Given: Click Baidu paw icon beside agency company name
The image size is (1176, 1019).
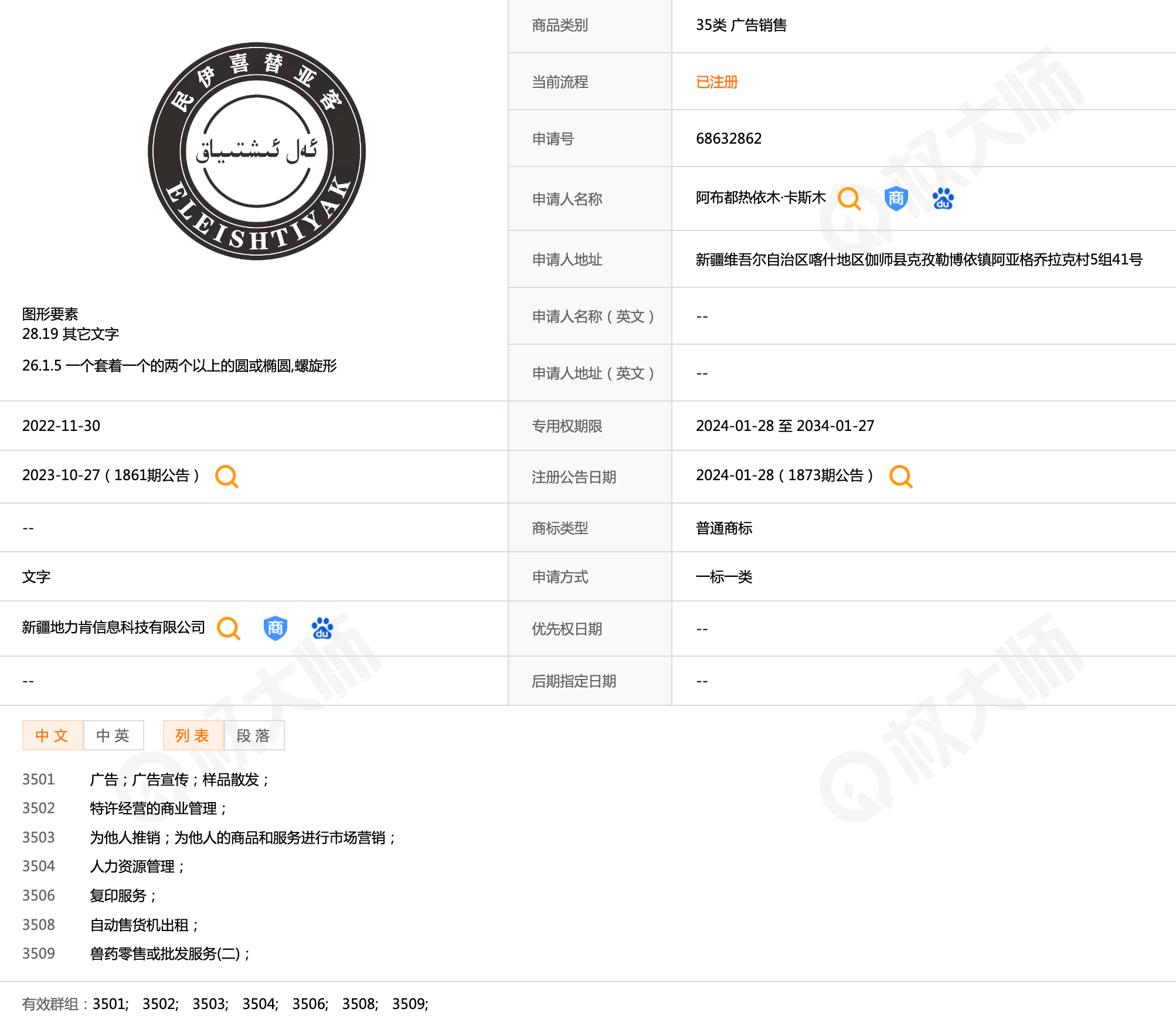Looking at the screenshot, I should coord(322,628).
